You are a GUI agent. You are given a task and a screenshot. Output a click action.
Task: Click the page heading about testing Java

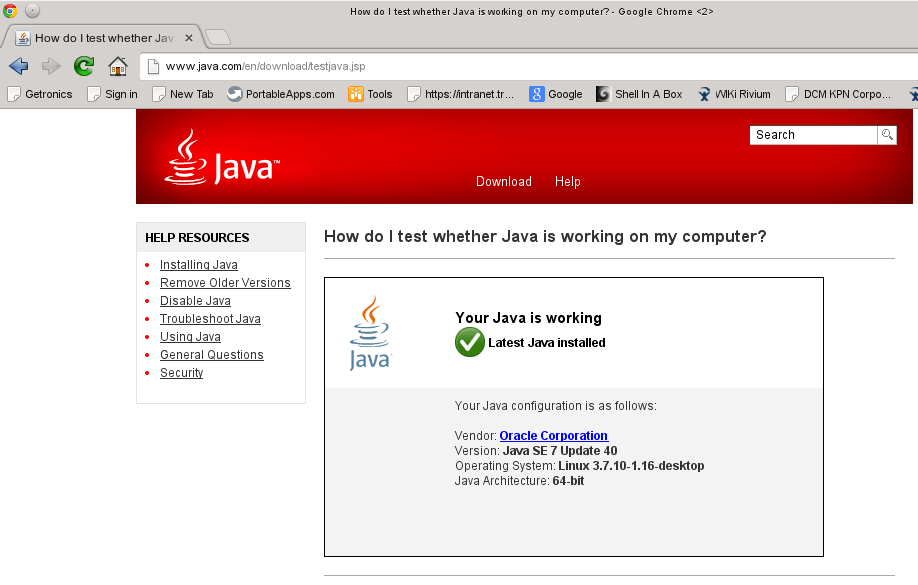(545, 237)
